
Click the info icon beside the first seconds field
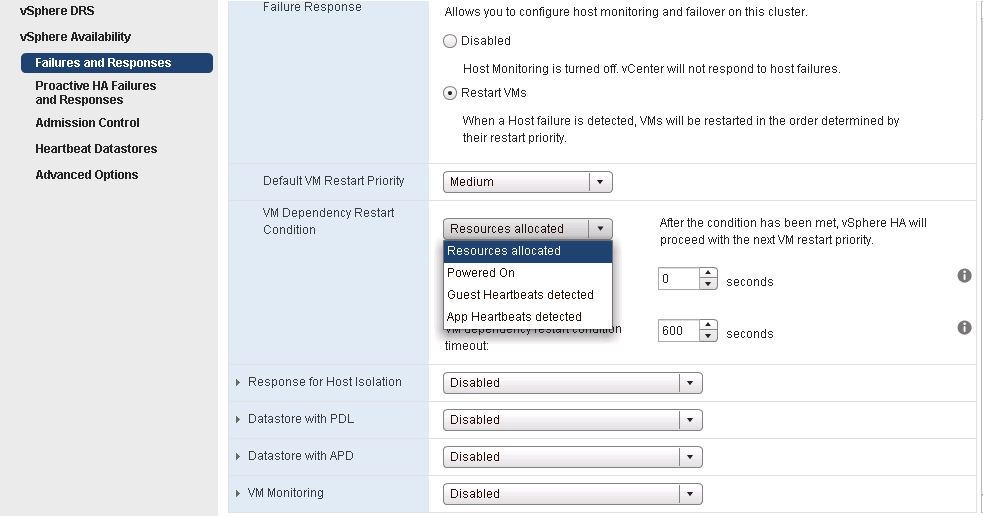pos(964,275)
